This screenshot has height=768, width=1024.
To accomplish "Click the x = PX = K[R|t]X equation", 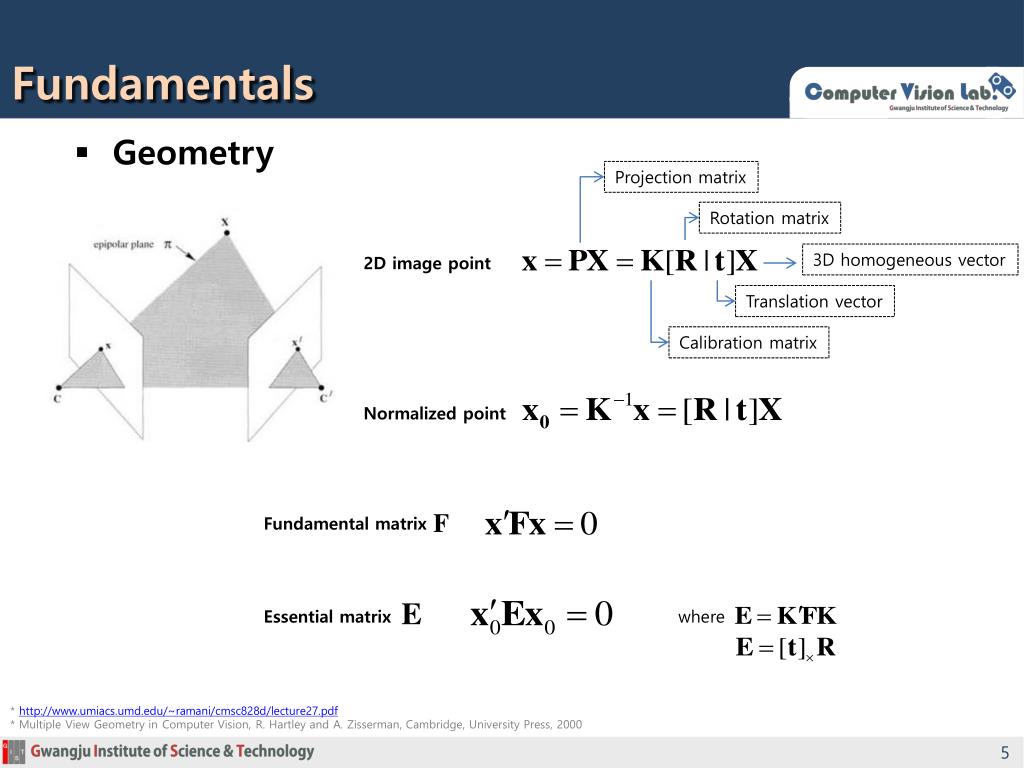I will (x=640, y=261).
